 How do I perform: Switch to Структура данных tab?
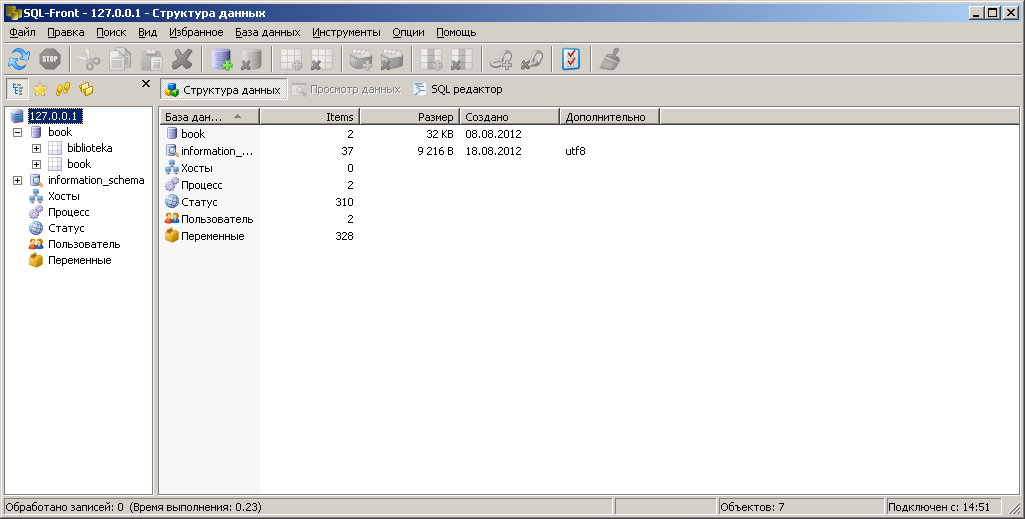(224, 90)
